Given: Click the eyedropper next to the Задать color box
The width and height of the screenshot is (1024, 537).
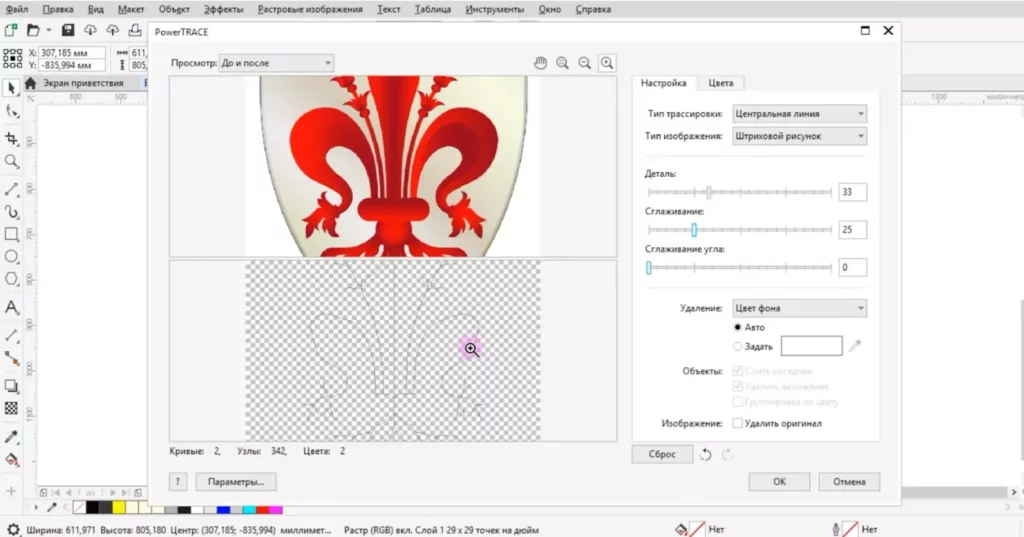Looking at the screenshot, I should coord(855,346).
